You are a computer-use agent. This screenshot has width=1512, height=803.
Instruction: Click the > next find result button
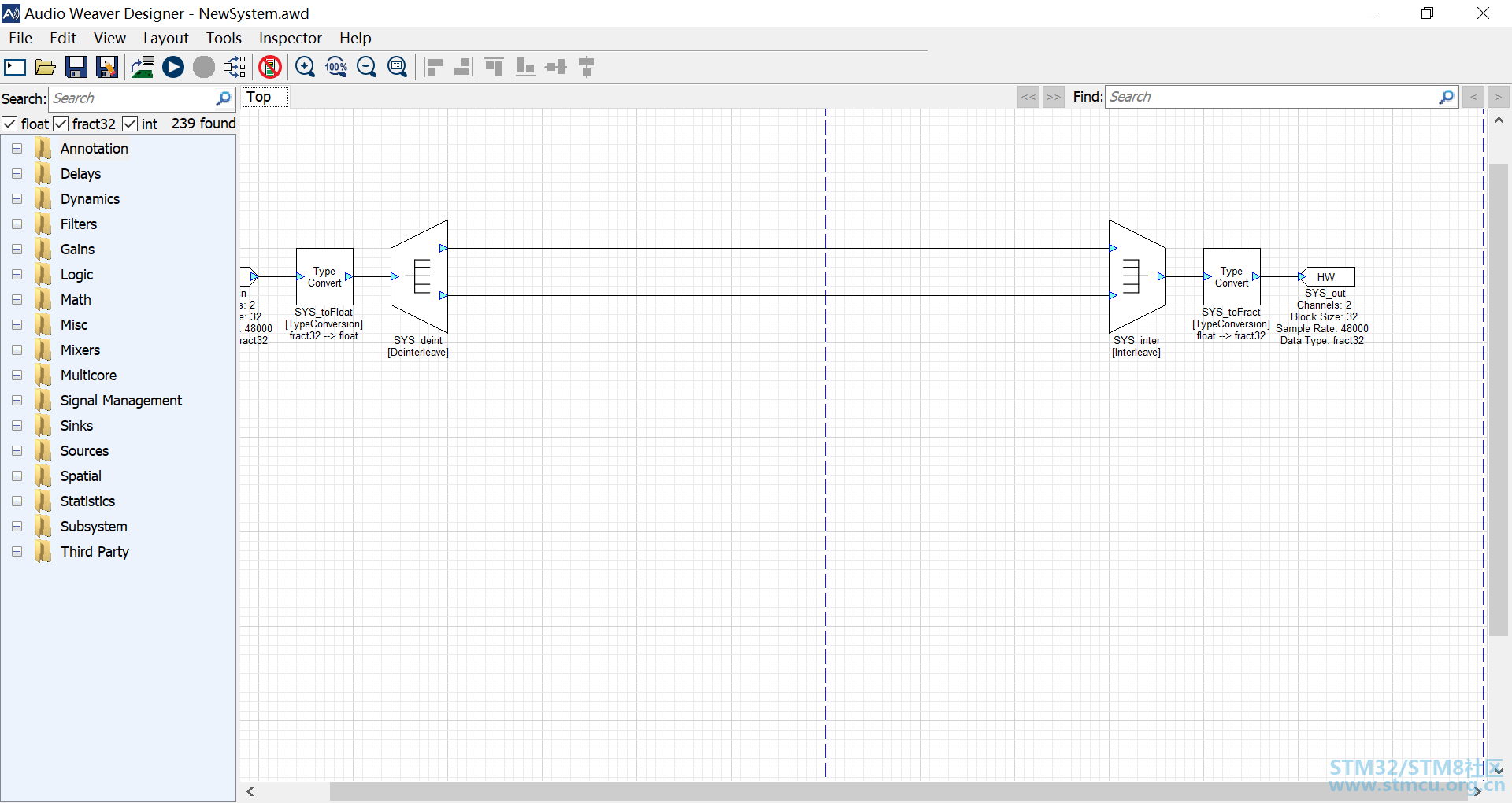(x=1499, y=97)
